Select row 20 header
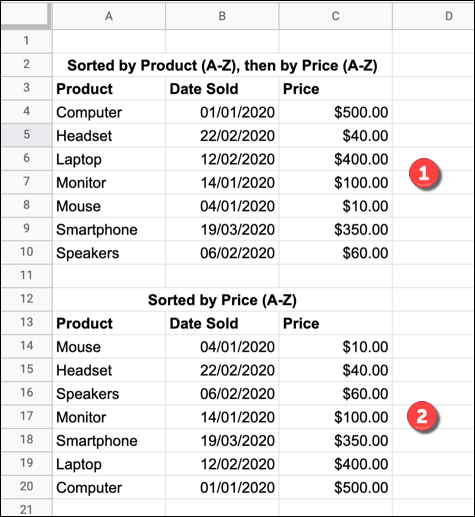Screen dimensions: 475x517 (26, 487)
